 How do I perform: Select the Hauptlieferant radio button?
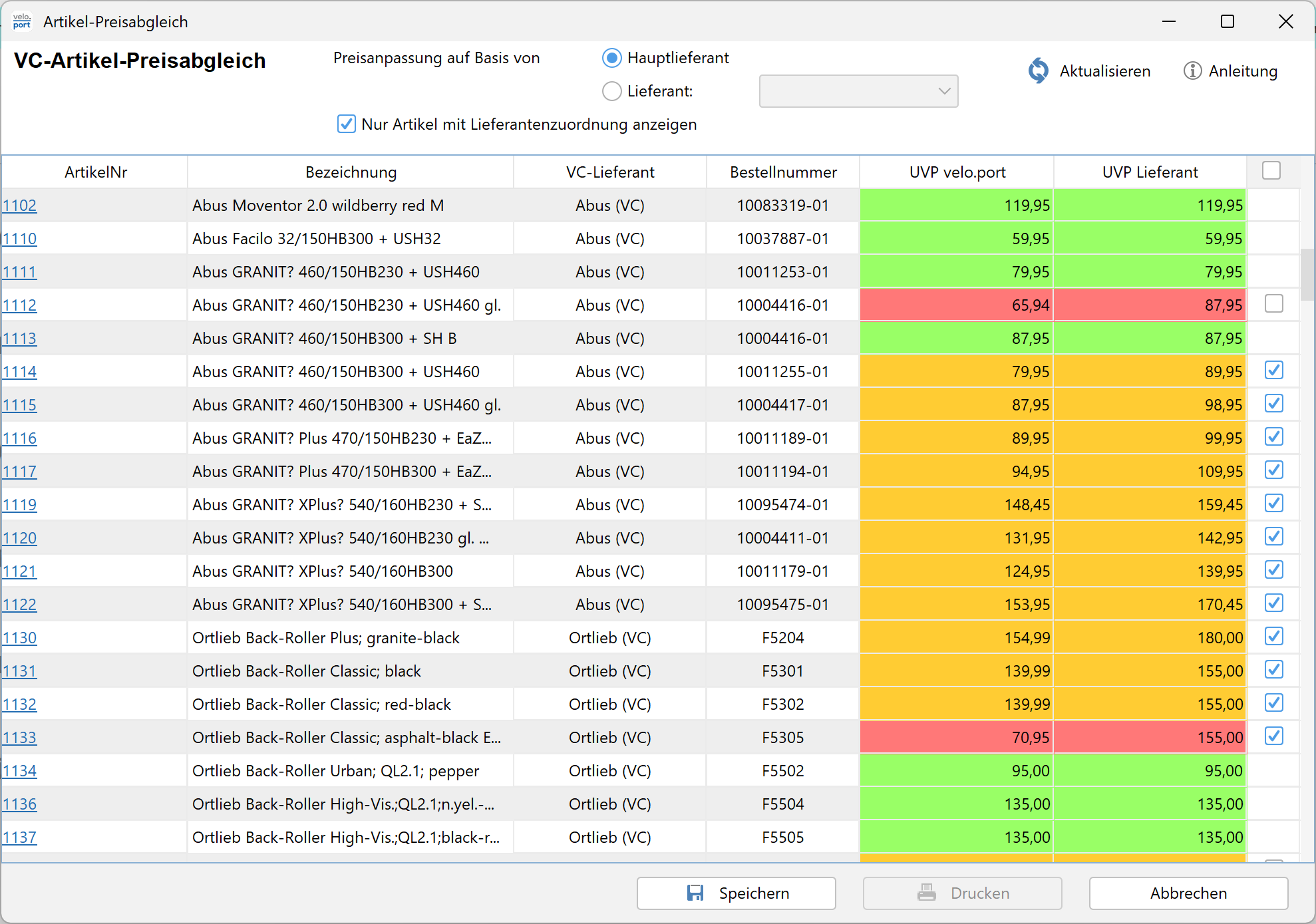(611, 58)
